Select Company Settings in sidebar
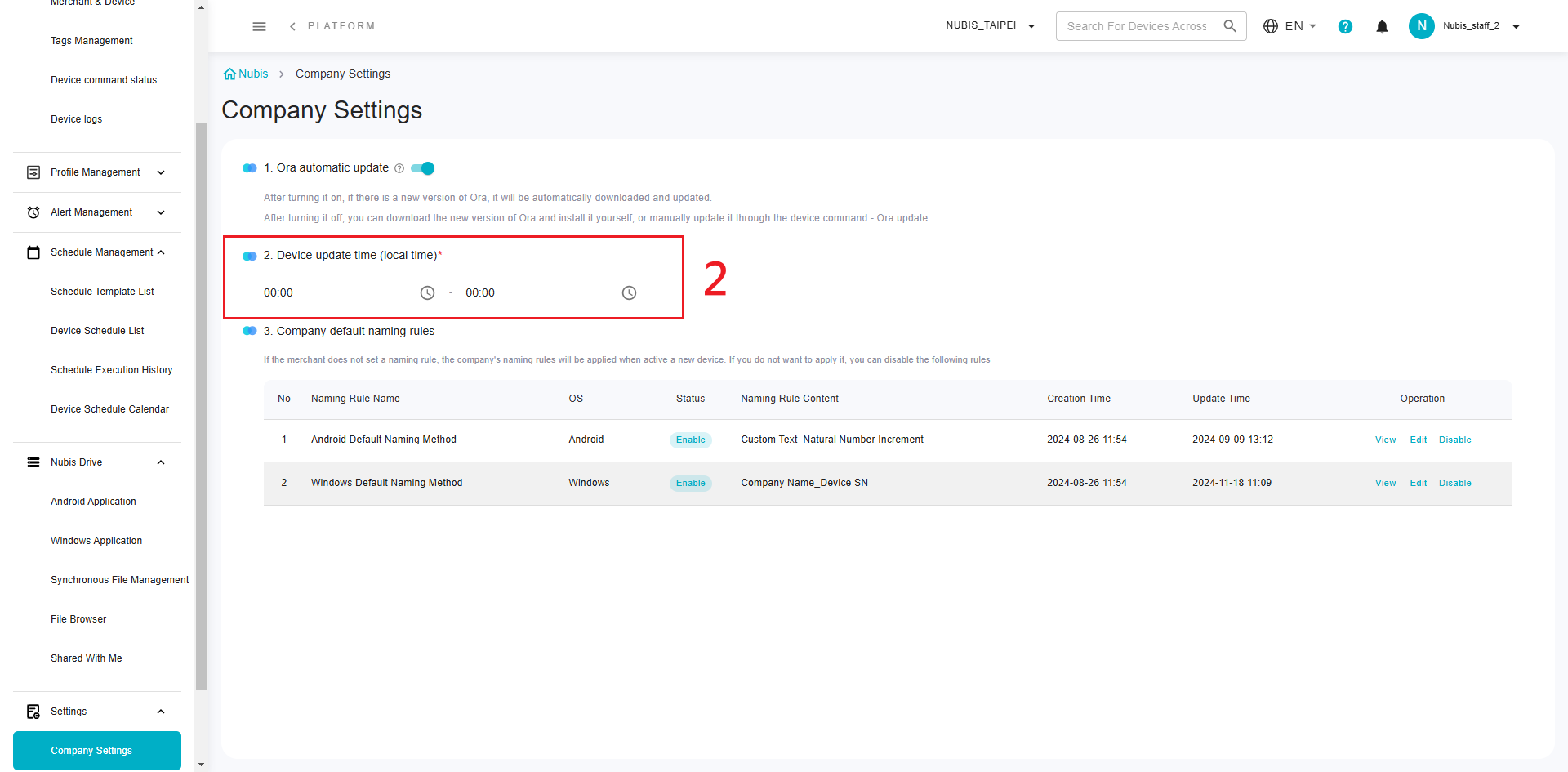Screen dimensions: 1568x772 pyautogui.click(x=97, y=751)
